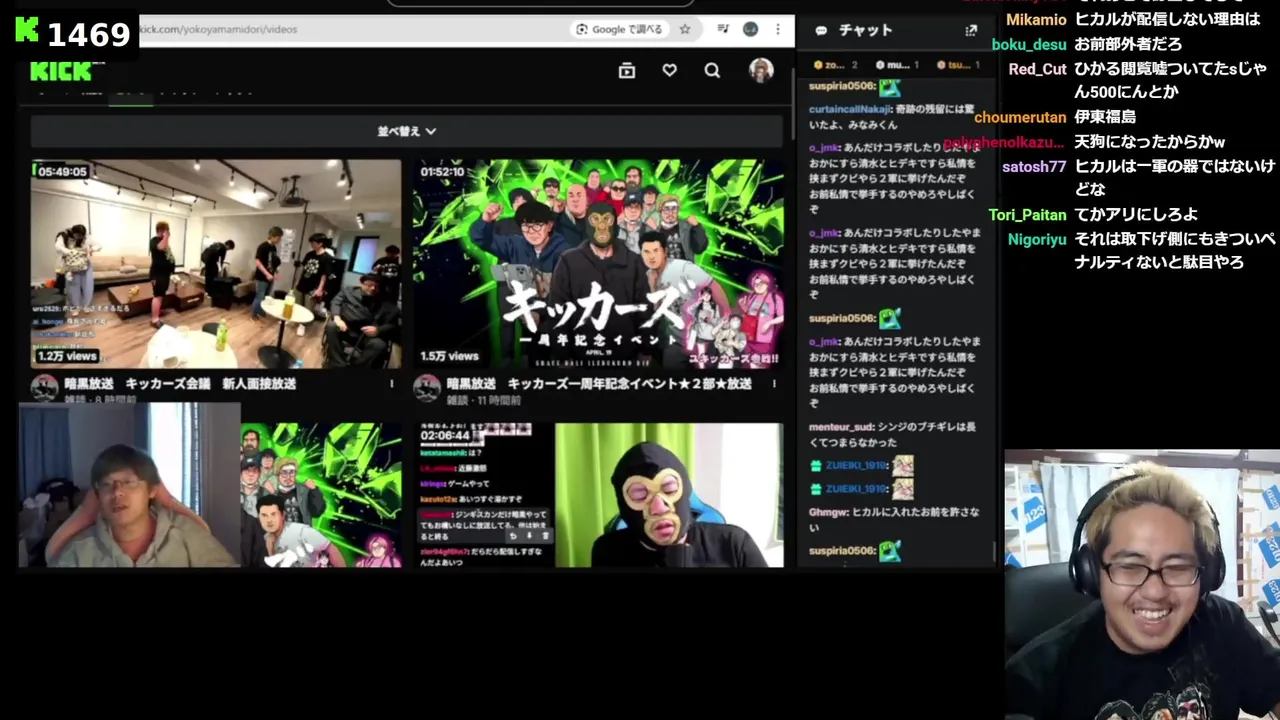Click Google で調べる lens button
The width and height of the screenshot is (1280, 720).
[619, 29]
